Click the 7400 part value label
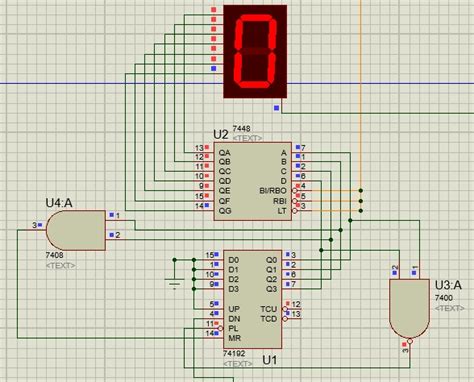 [x=444, y=298]
